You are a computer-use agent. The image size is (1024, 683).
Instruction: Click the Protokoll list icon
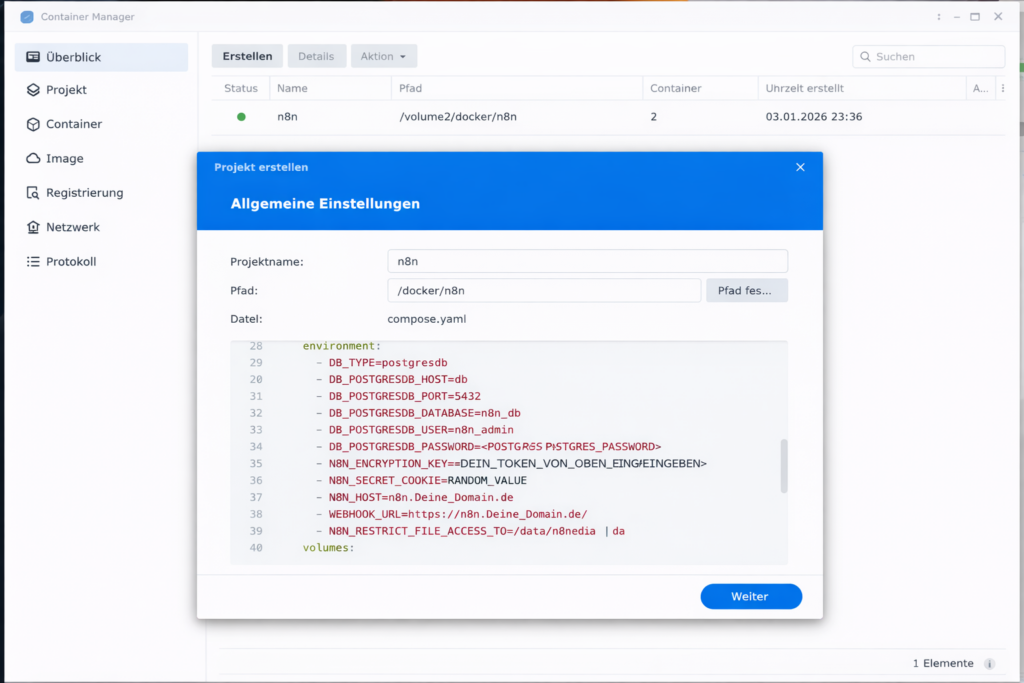(x=33, y=262)
